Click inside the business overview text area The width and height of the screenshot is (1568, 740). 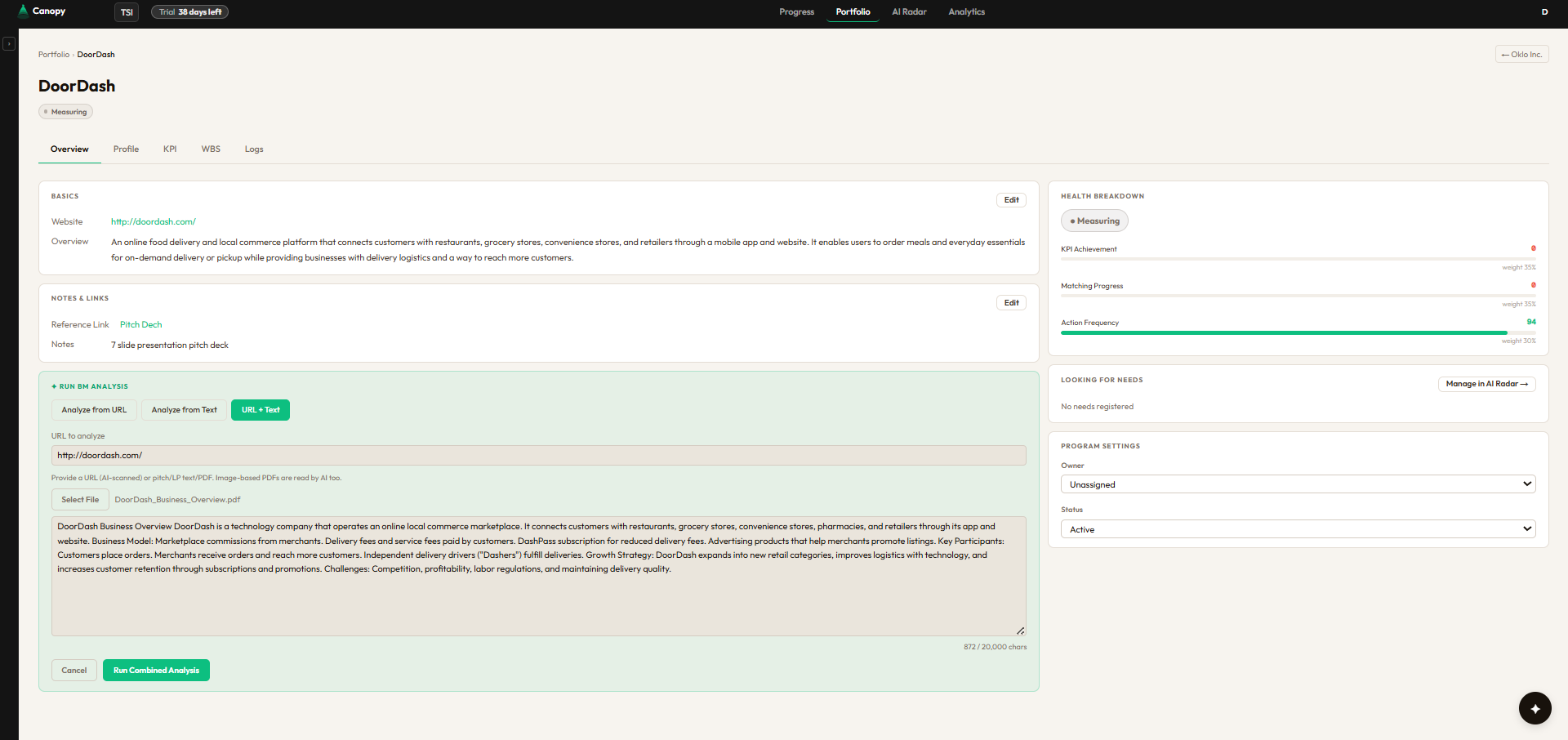(x=539, y=576)
